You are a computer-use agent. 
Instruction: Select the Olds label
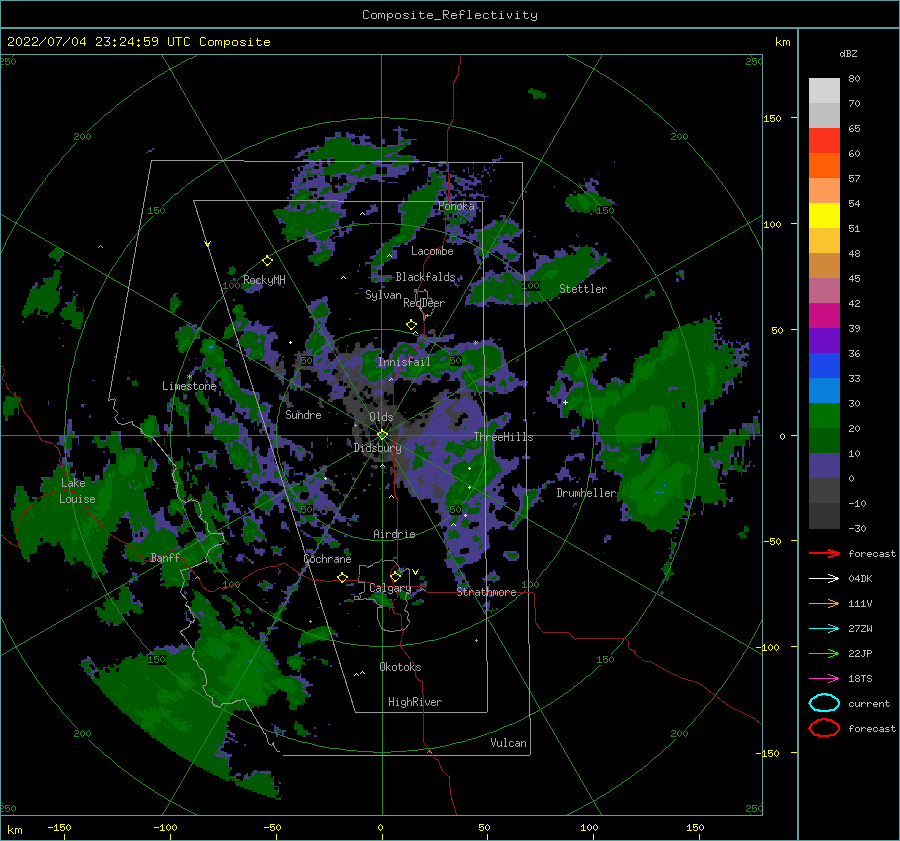(x=381, y=416)
